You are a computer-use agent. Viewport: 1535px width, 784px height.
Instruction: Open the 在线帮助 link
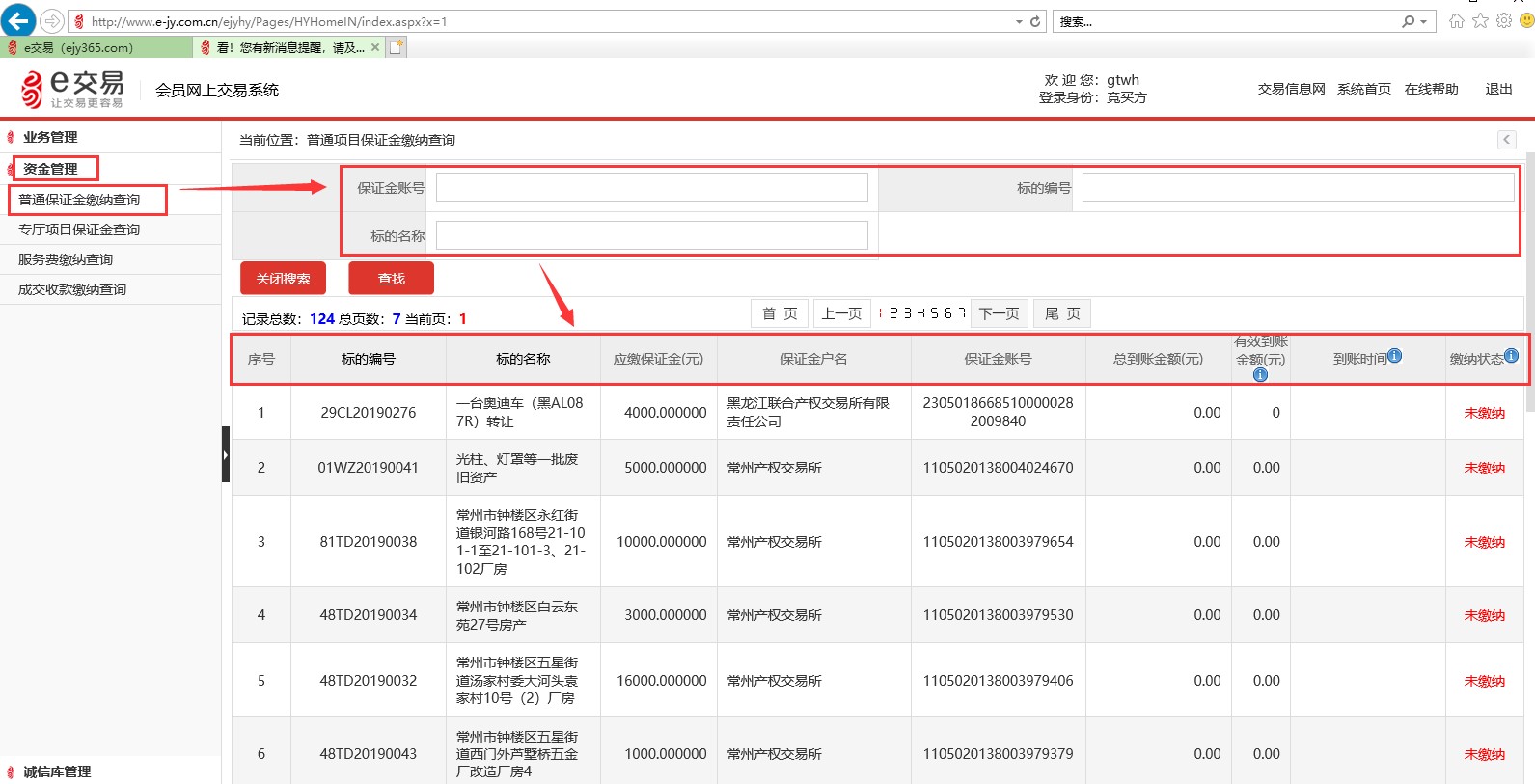1431,89
